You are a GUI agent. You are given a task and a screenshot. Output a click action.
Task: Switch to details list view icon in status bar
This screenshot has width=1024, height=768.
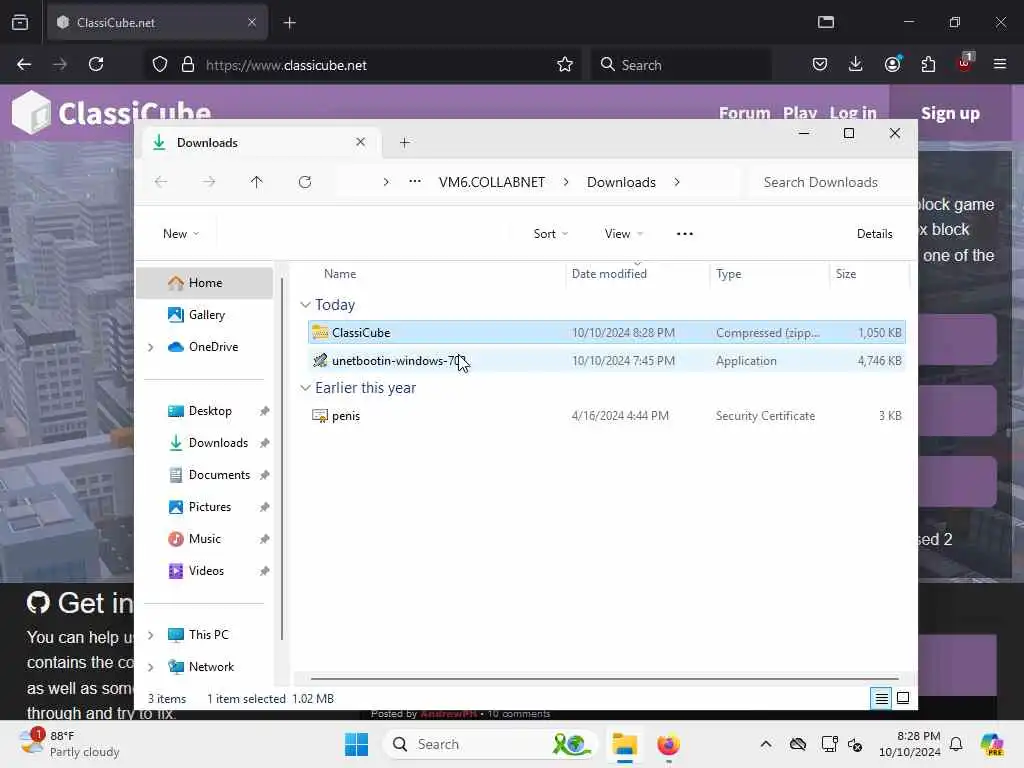coord(881,699)
